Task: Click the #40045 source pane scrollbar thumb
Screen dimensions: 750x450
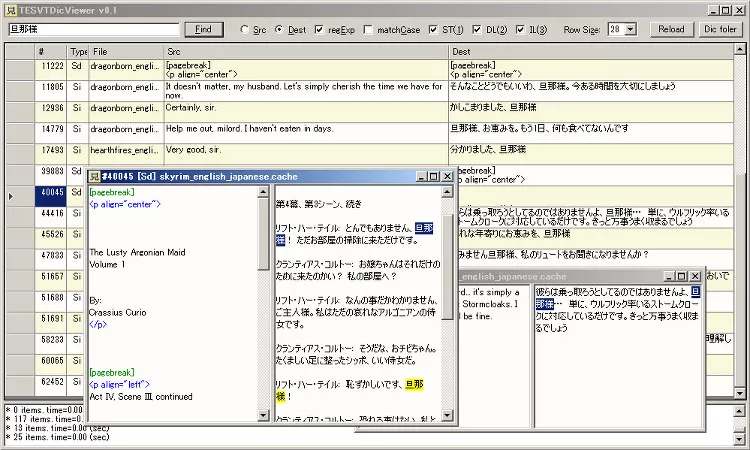Action: tap(263, 234)
